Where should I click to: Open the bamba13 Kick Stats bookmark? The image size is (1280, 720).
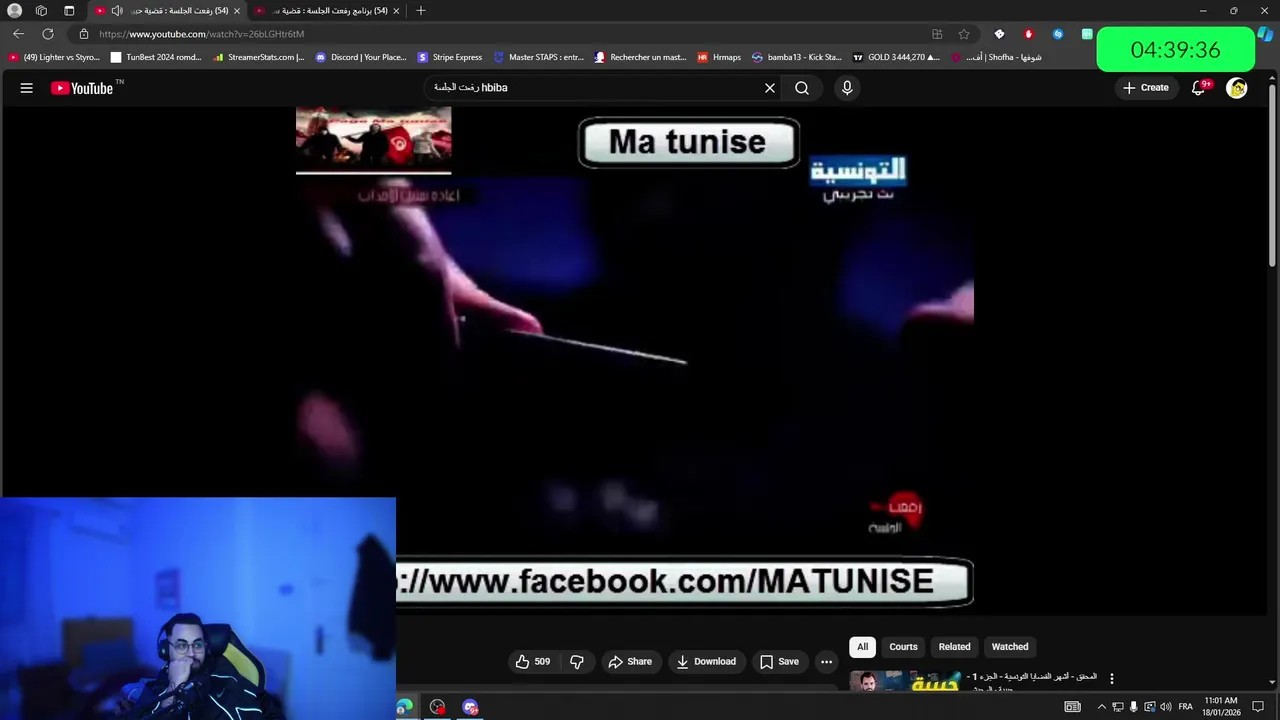pos(797,57)
